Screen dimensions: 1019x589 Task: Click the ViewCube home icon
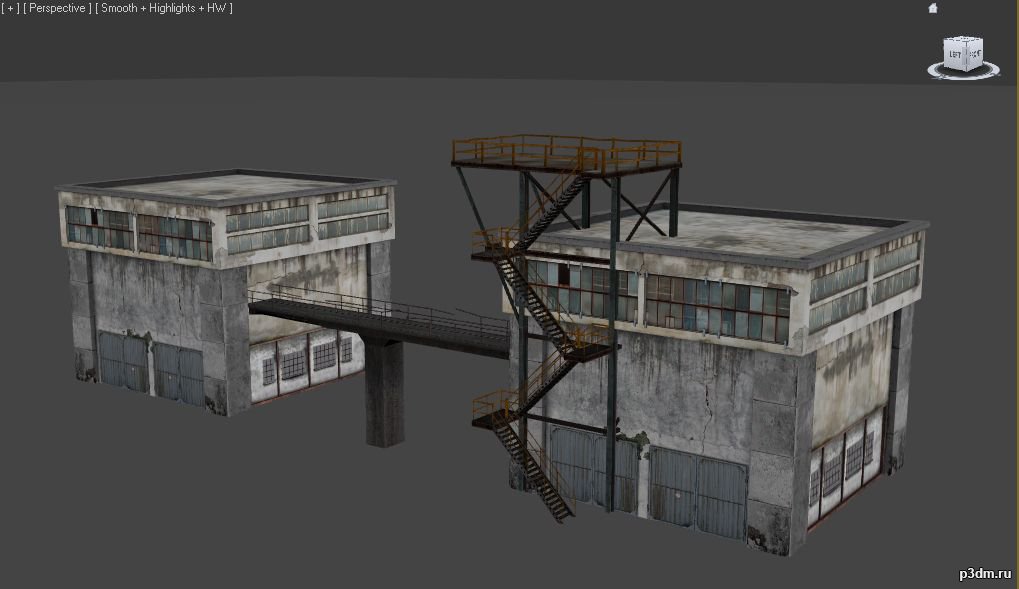coord(933,8)
